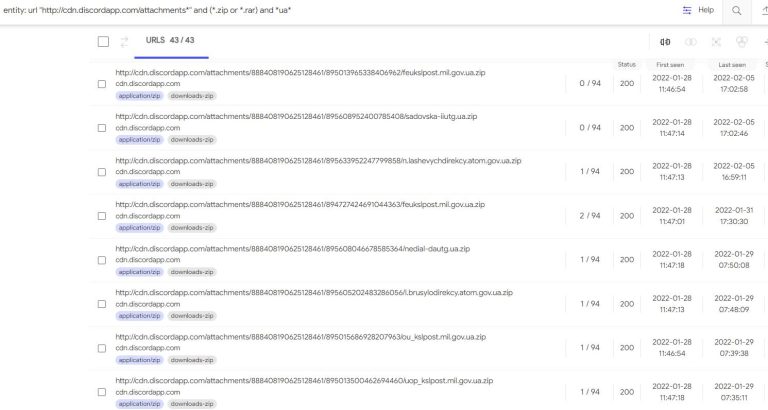Sort by the Last seen column header

pos(732,65)
